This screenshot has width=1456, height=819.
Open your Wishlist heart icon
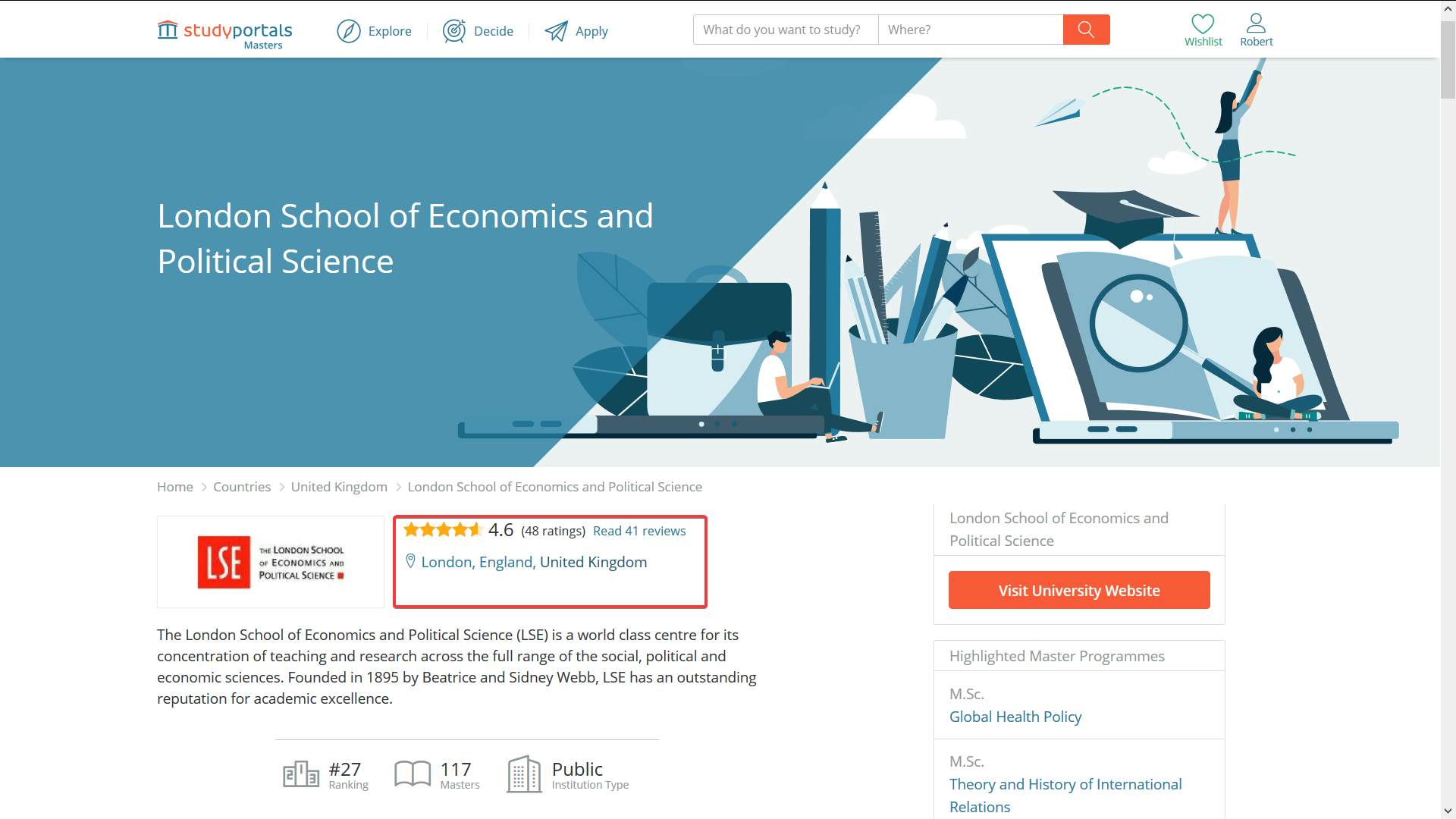pos(1203,25)
